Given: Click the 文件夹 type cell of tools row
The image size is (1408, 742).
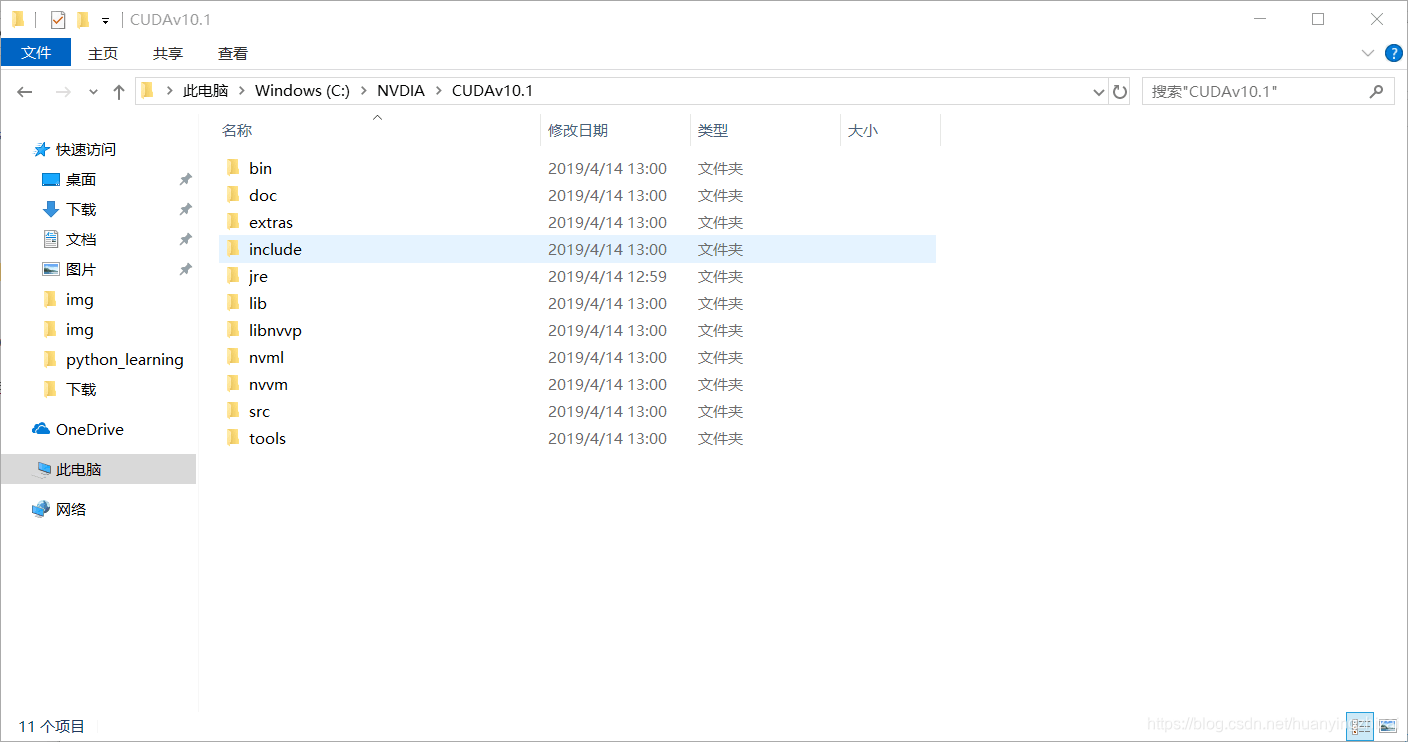Looking at the screenshot, I should click(x=720, y=438).
